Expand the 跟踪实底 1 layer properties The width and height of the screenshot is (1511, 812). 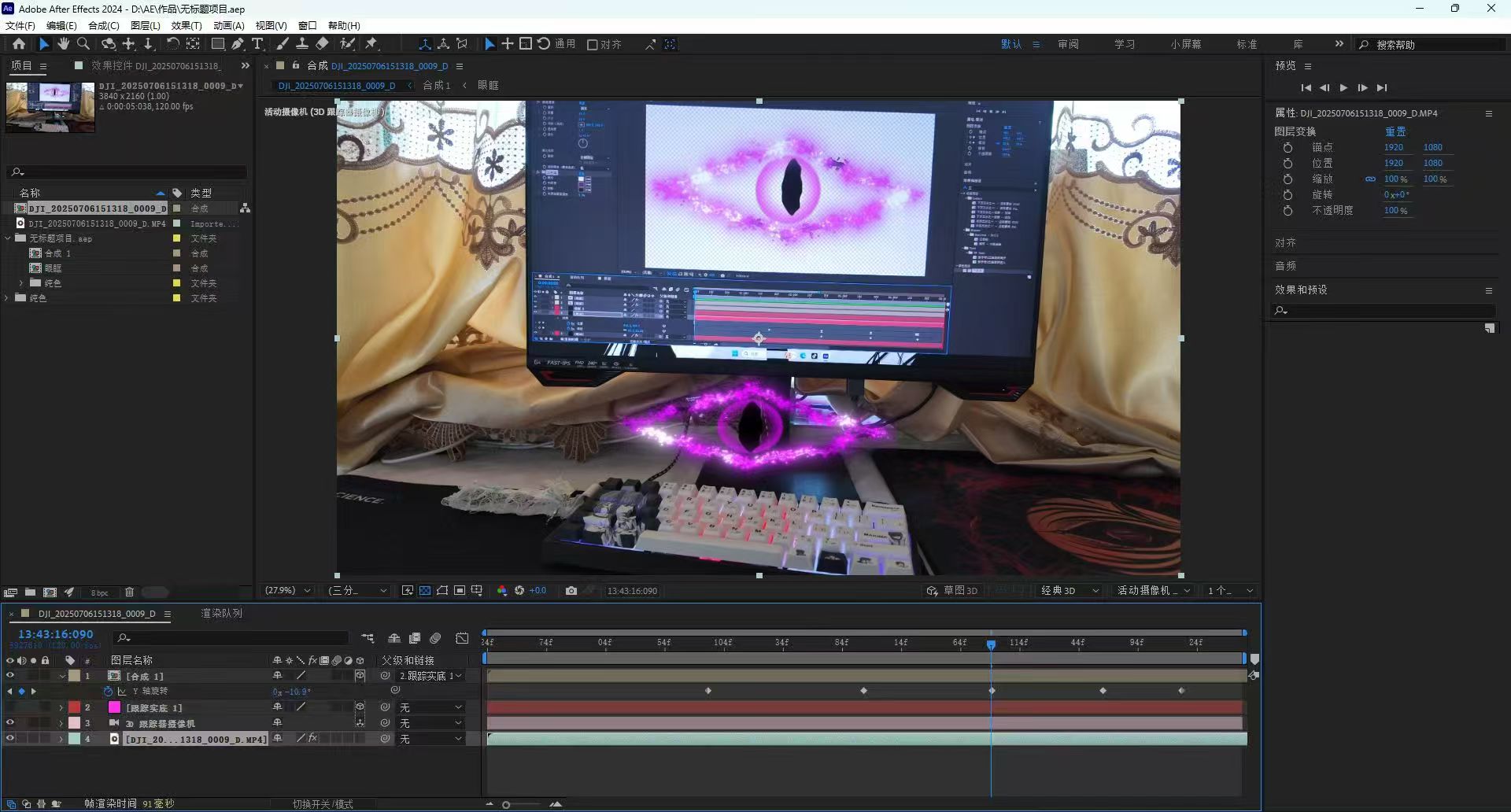[61, 708]
